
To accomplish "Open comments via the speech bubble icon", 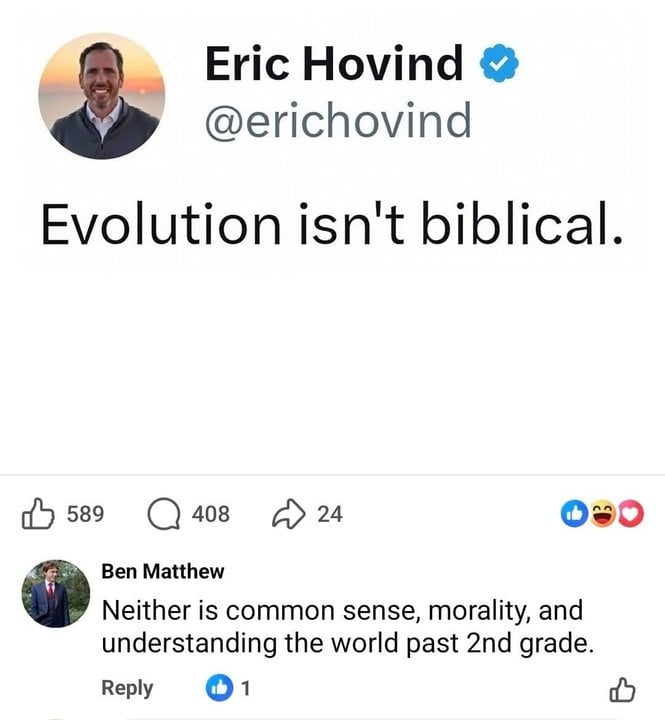I will pyautogui.click(x=164, y=514).
